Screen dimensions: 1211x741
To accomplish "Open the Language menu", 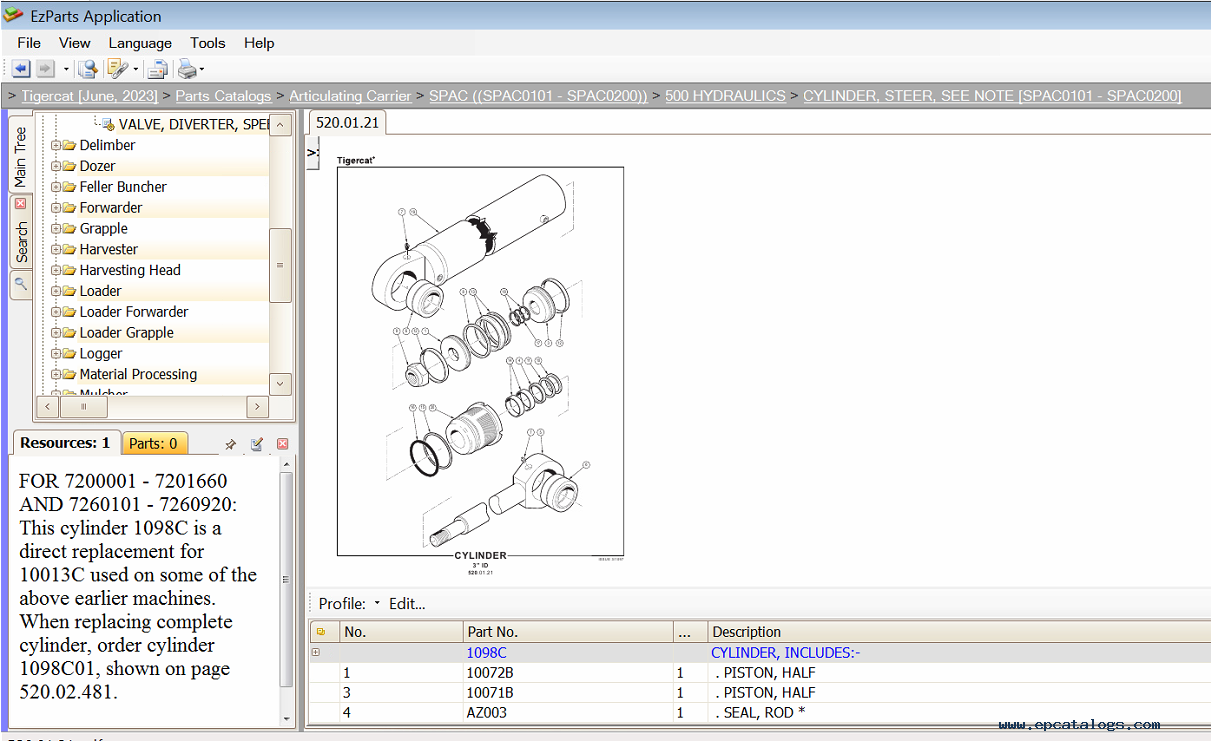I will pyautogui.click(x=140, y=43).
